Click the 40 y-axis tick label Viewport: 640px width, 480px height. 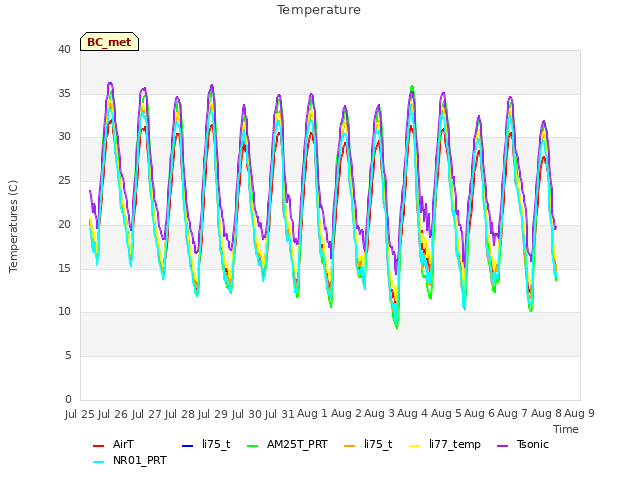[x=64, y=50]
